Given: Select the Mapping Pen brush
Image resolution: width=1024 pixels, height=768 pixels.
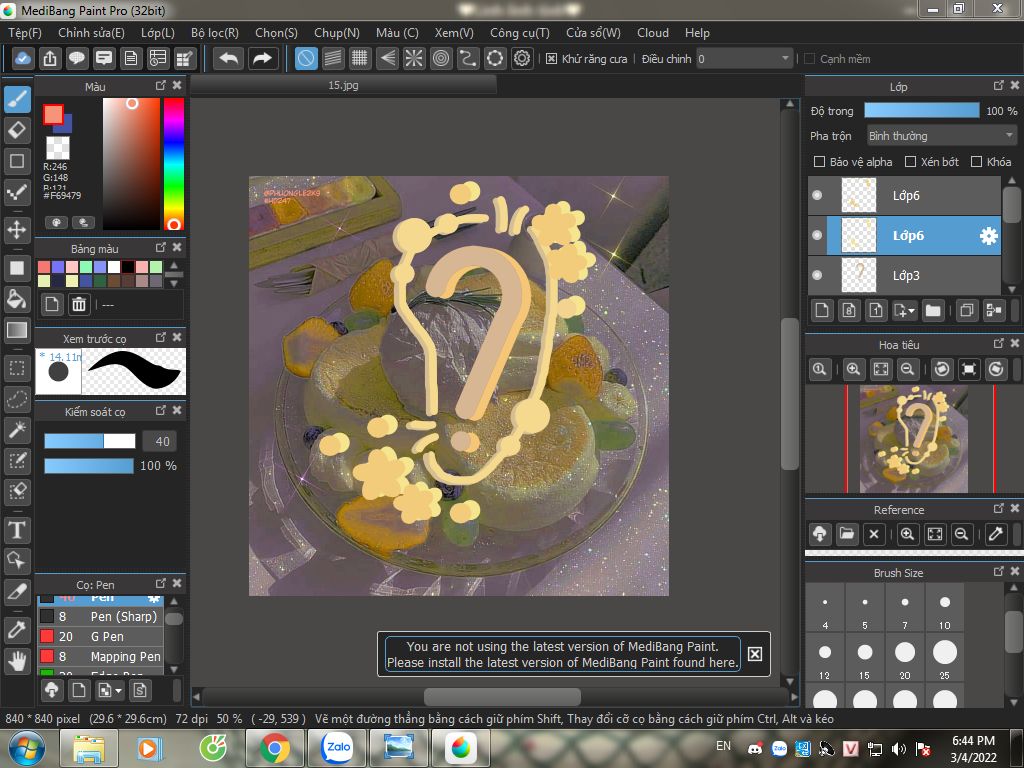Looking at the screenshot, I should (x=101, y=657).
